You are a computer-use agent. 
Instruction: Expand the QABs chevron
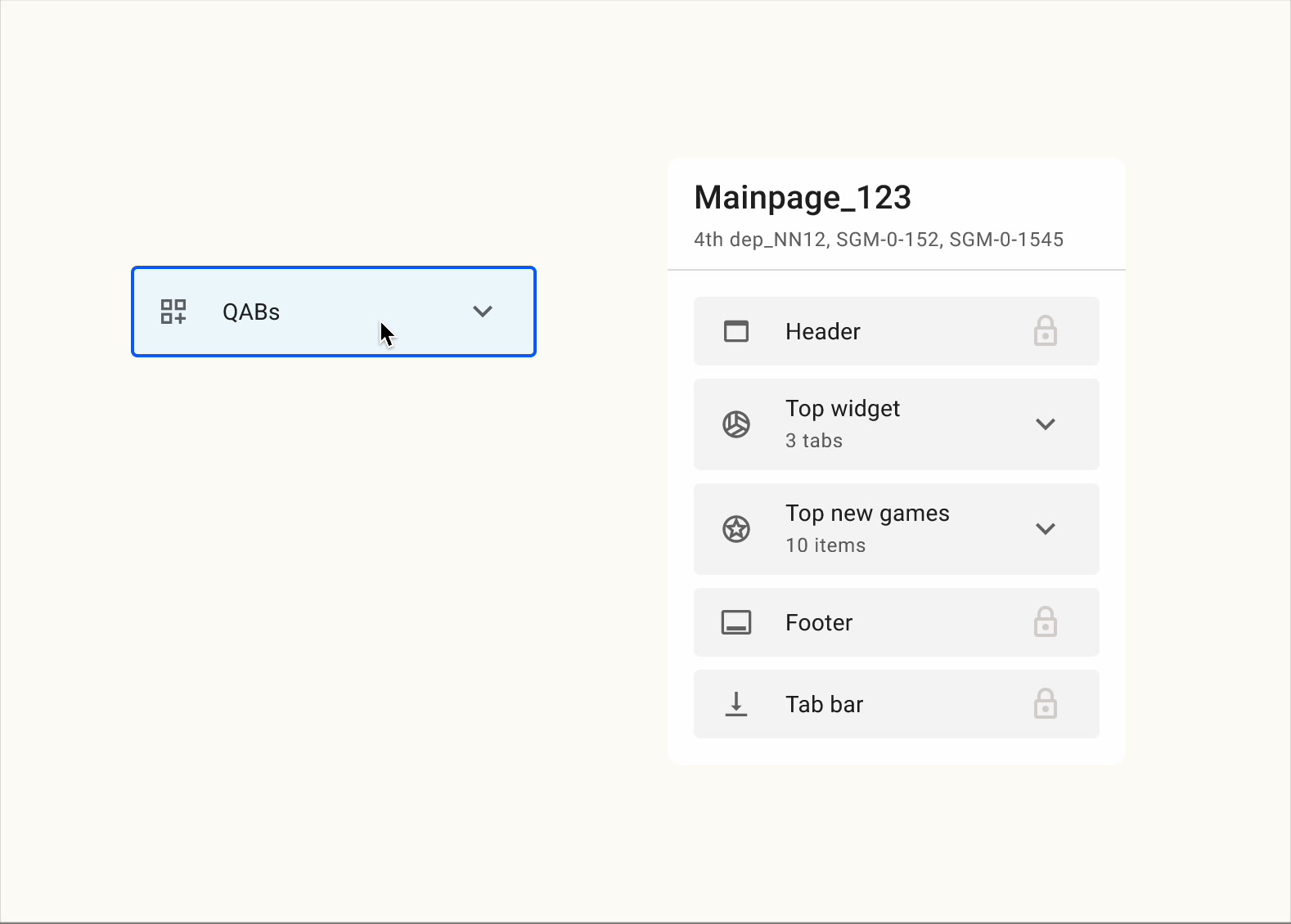[x=483, y=312]
